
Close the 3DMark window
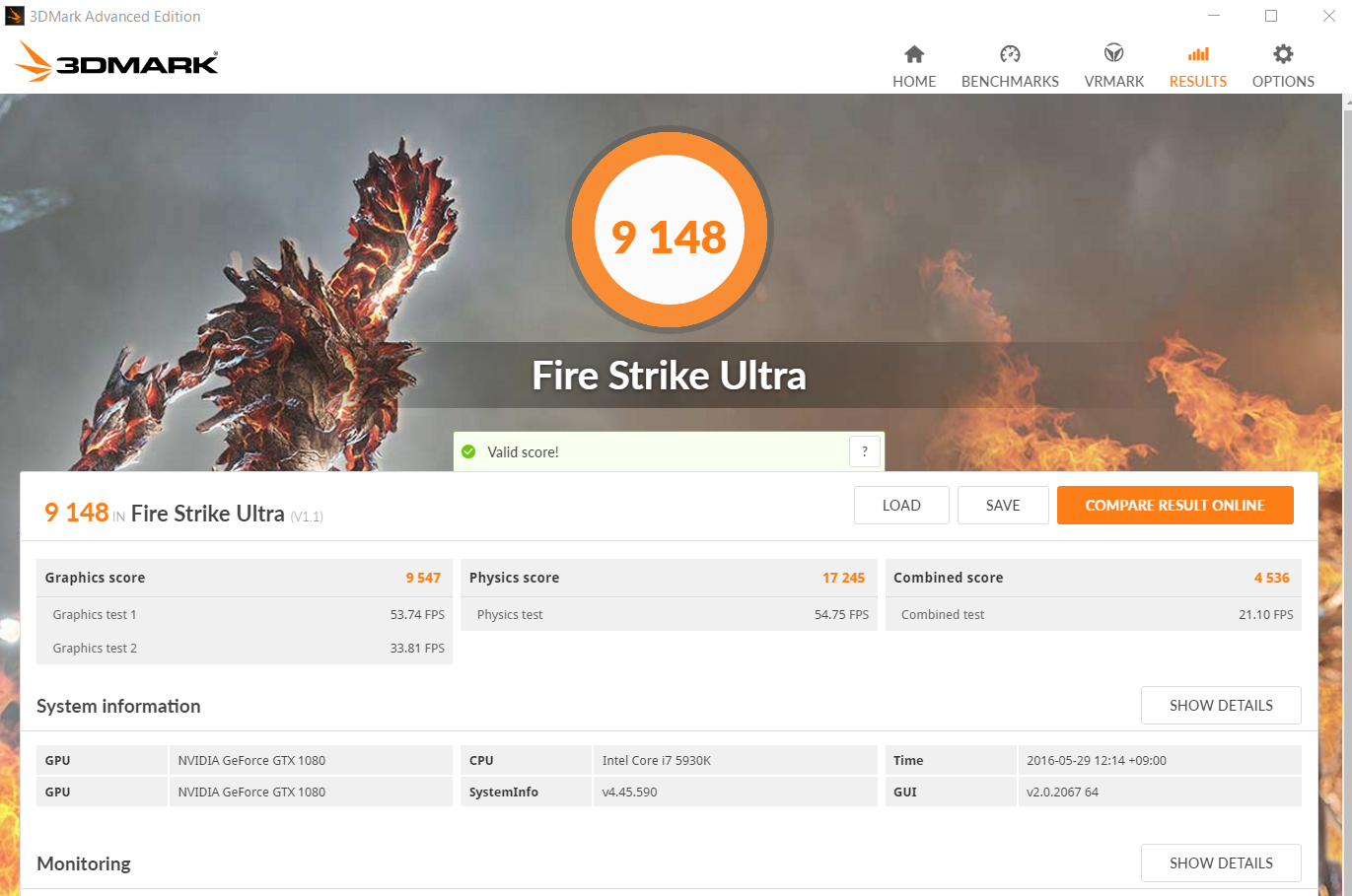click(x=1328, y=16)
